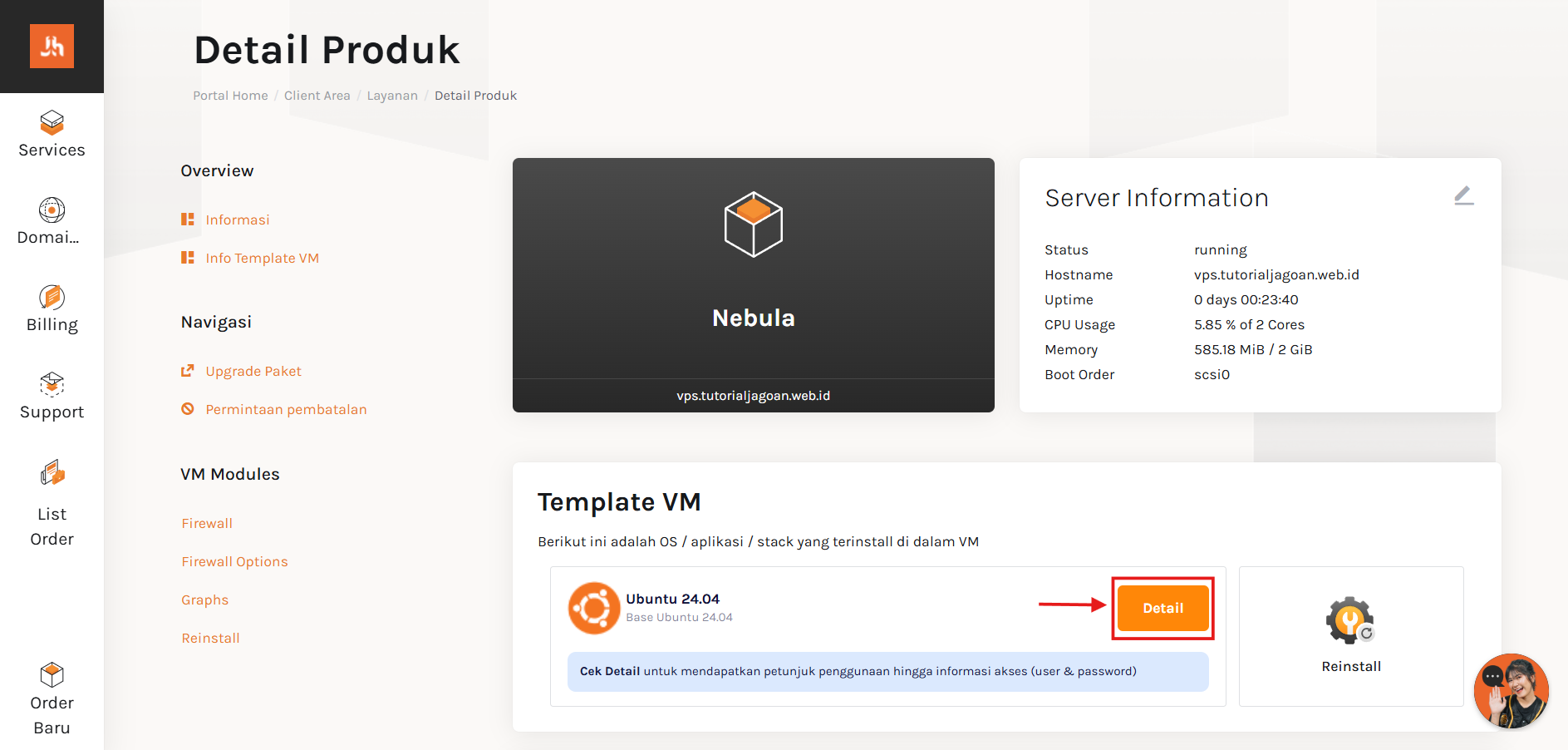Select Info Template VM under Overview
This screenshot has width=1568, height=750.
pos(262,258)
